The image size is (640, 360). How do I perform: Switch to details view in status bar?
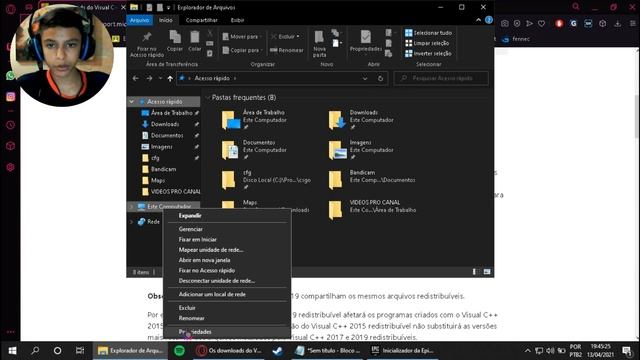pos(475,272)
